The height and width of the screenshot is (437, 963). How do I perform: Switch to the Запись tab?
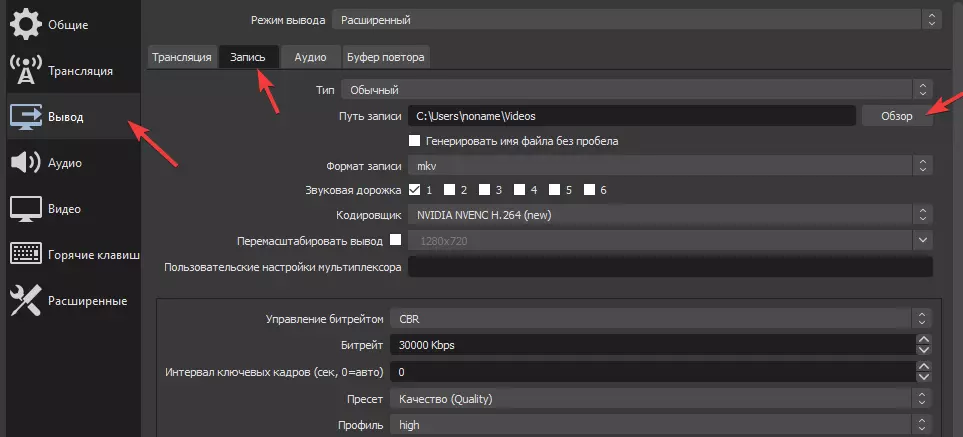pos(248,57)
